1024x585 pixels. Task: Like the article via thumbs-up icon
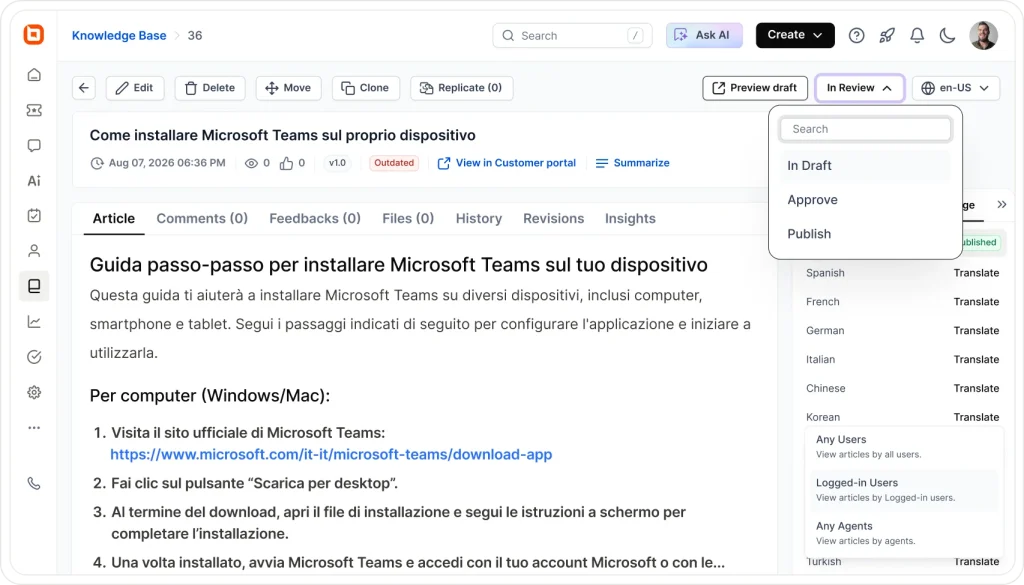click(286, 163)
